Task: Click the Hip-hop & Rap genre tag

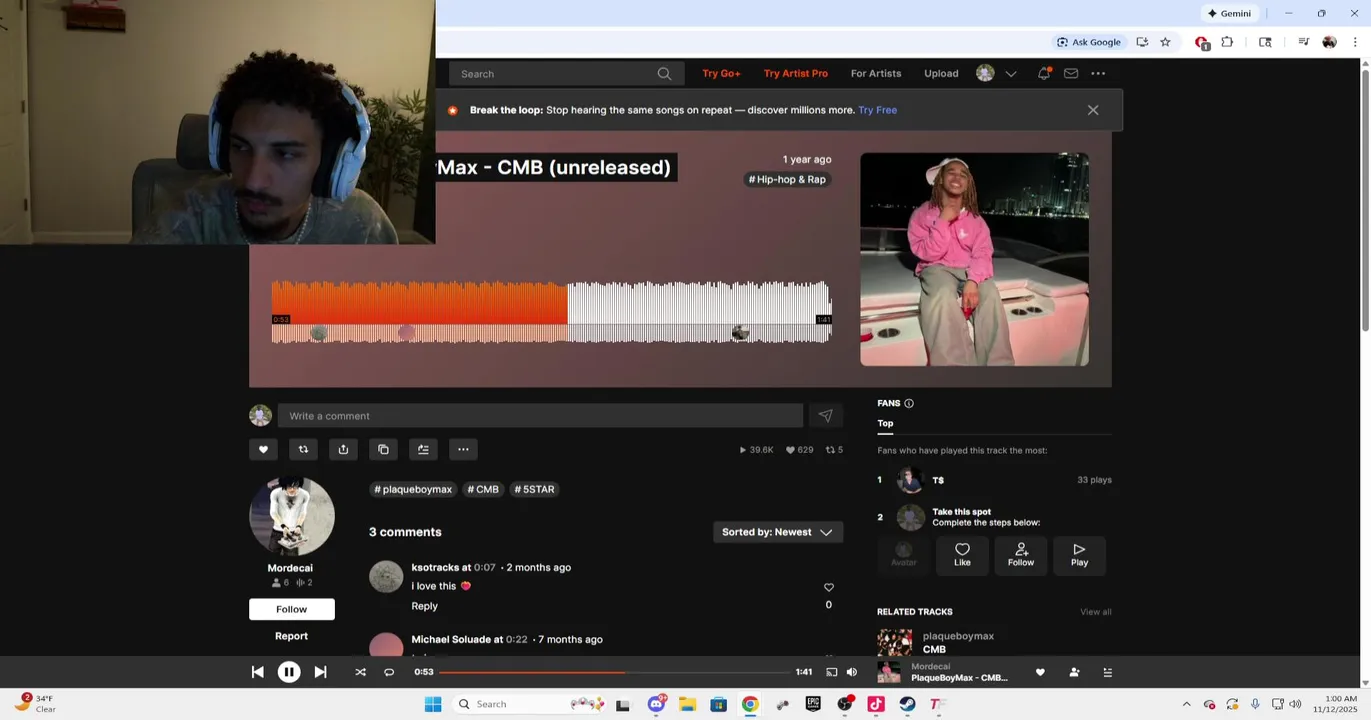Action: [x=787, y=180]
